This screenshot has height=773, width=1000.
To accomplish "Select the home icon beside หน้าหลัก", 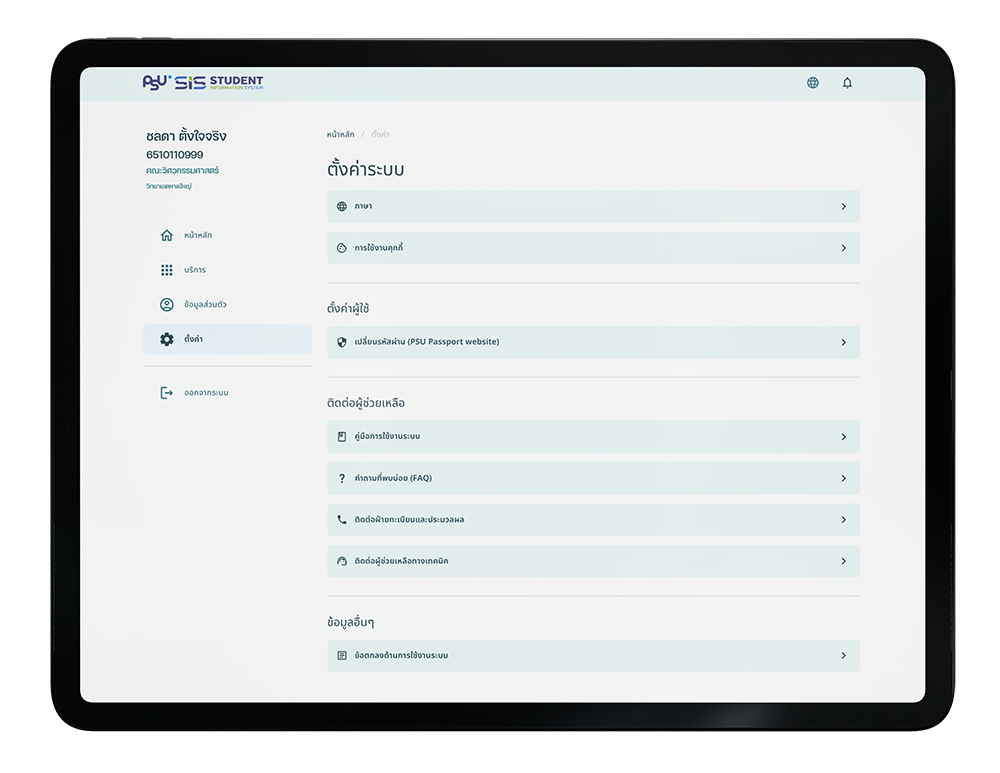I will click(166, 235).
